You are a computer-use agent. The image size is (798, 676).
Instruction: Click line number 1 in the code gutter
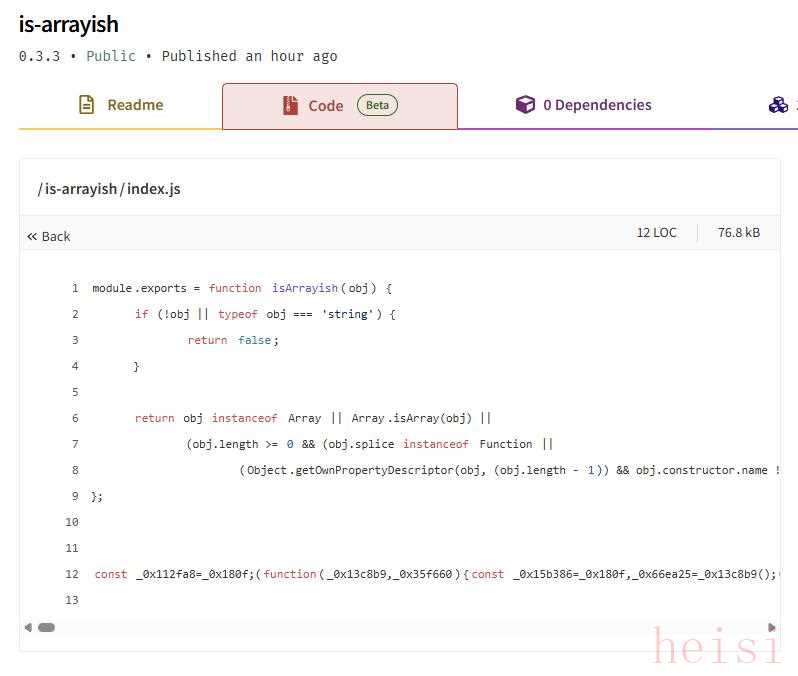(x=74, y=288)
